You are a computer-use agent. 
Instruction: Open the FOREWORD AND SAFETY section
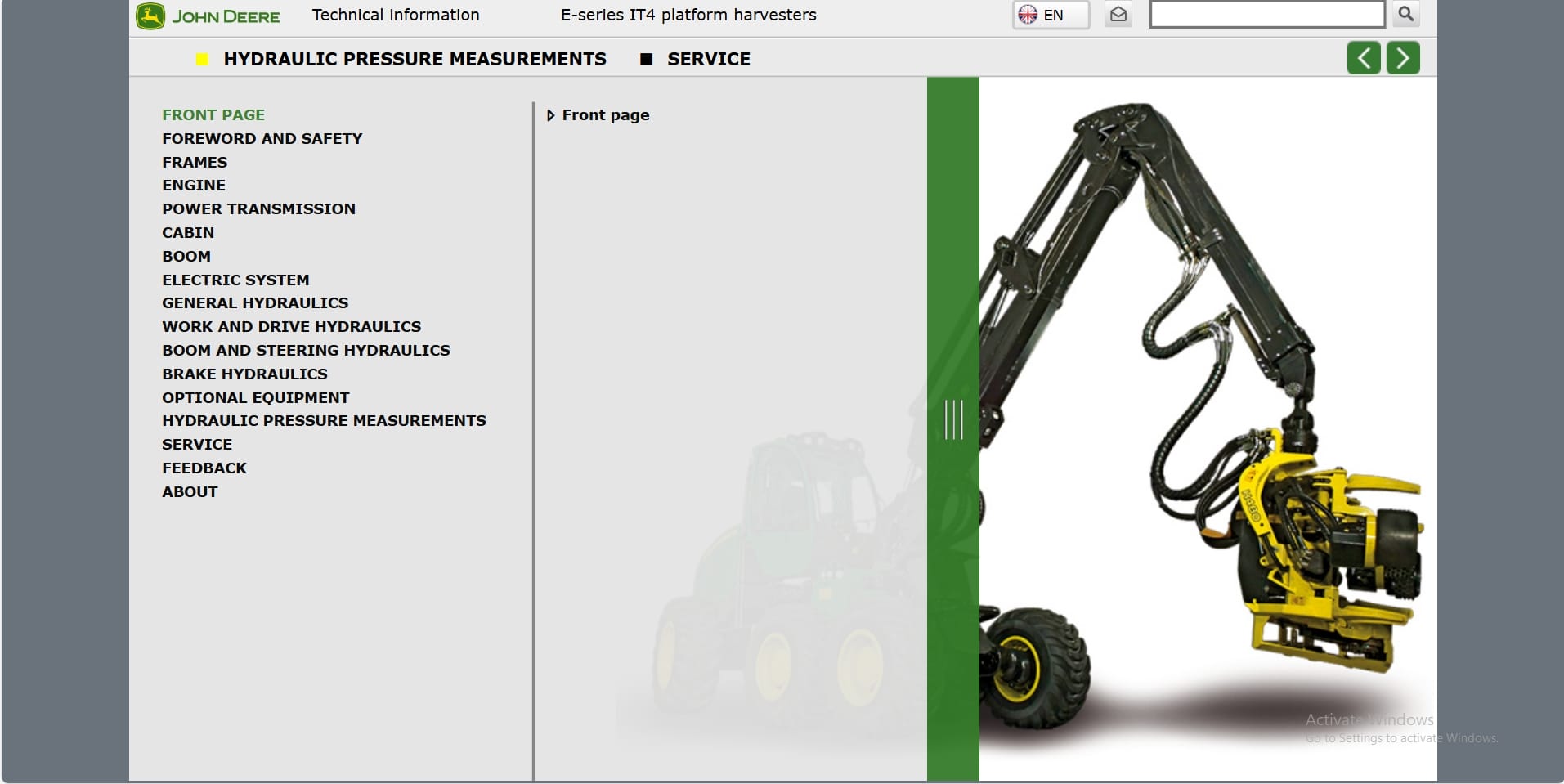[262, 138]
